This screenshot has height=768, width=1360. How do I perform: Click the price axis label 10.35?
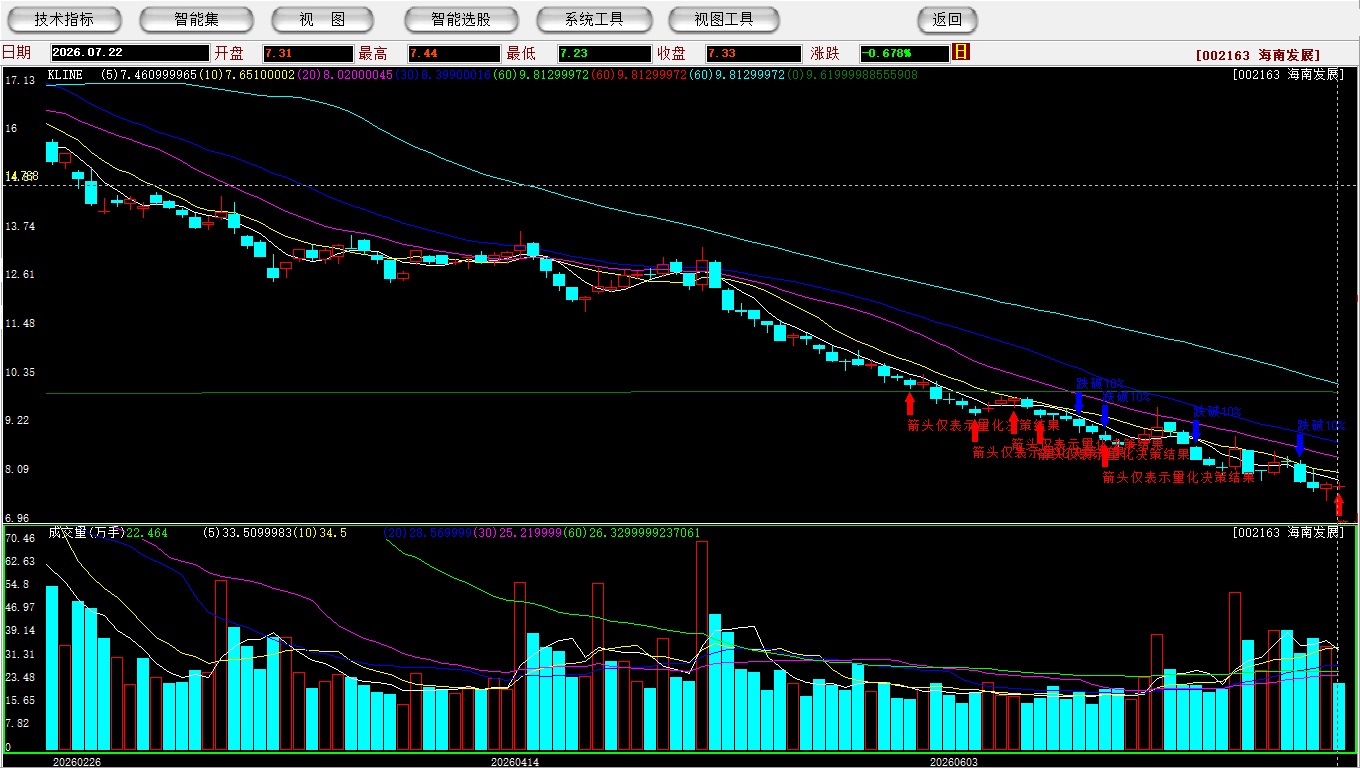point(20,372)
